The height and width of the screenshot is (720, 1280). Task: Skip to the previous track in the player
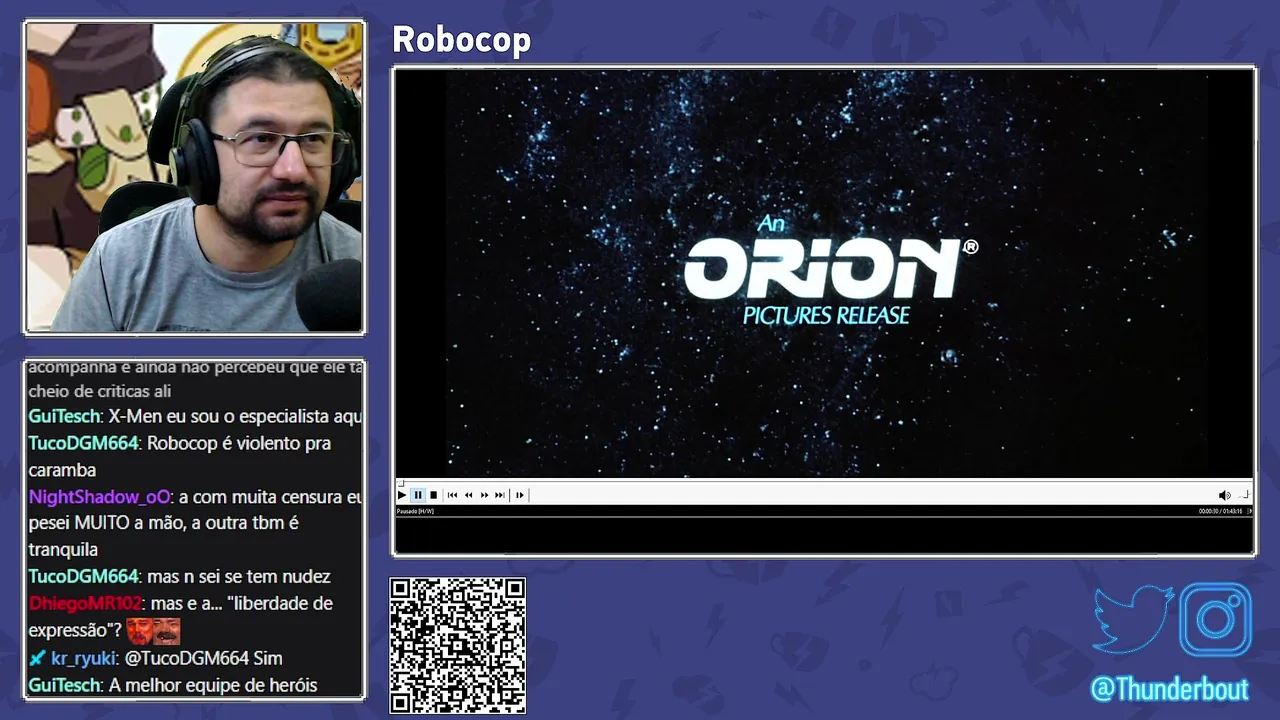click(452, 495)
